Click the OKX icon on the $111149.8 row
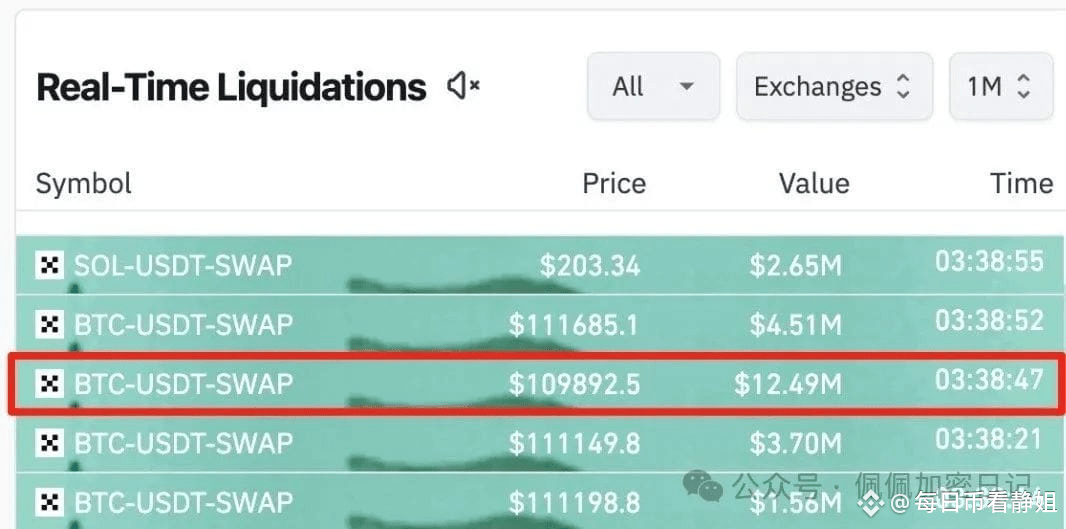This screenshot has height=529, width=1066. 50,443
